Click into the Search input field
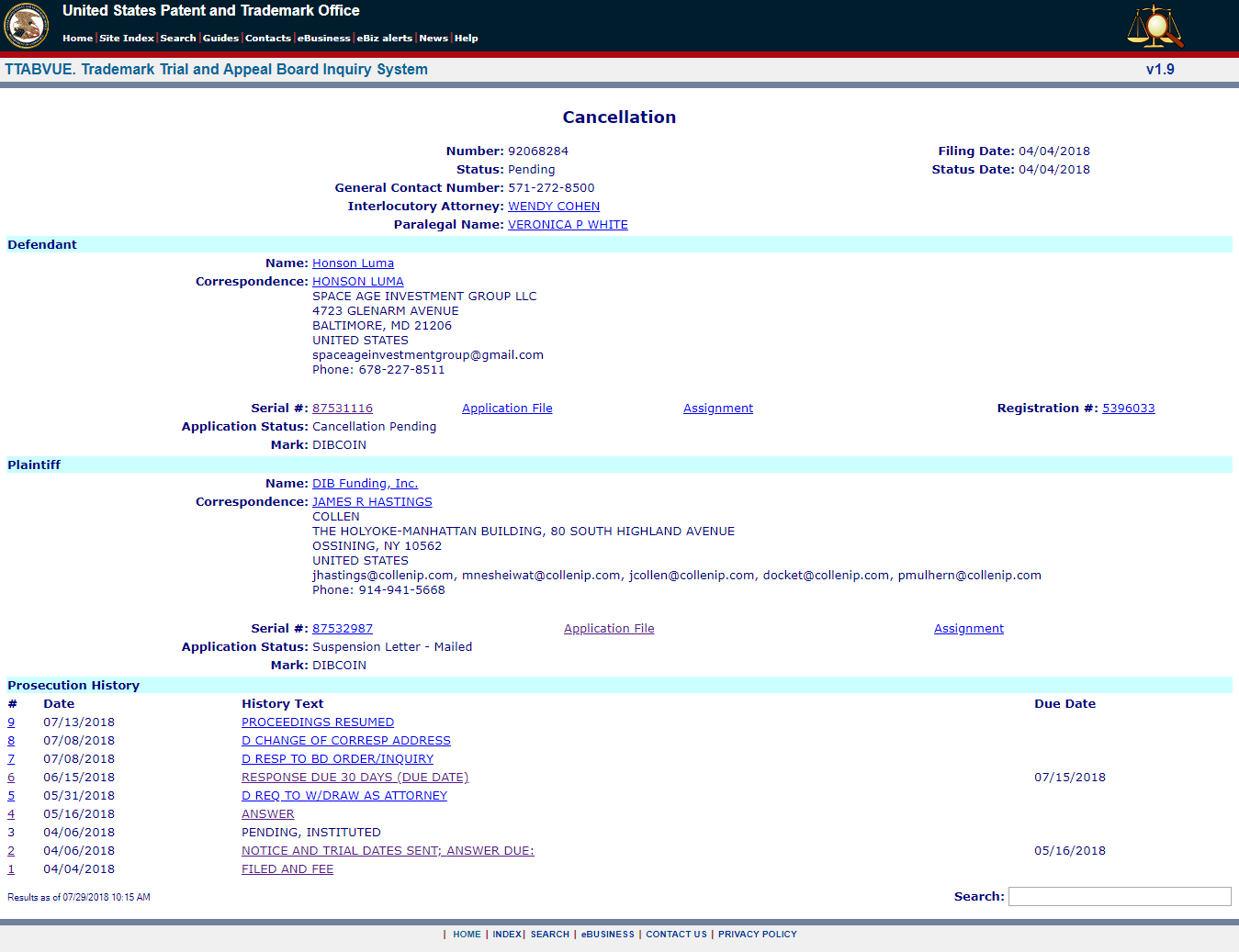Viewport: 1239px width, 952px height. pos(1120,896)
